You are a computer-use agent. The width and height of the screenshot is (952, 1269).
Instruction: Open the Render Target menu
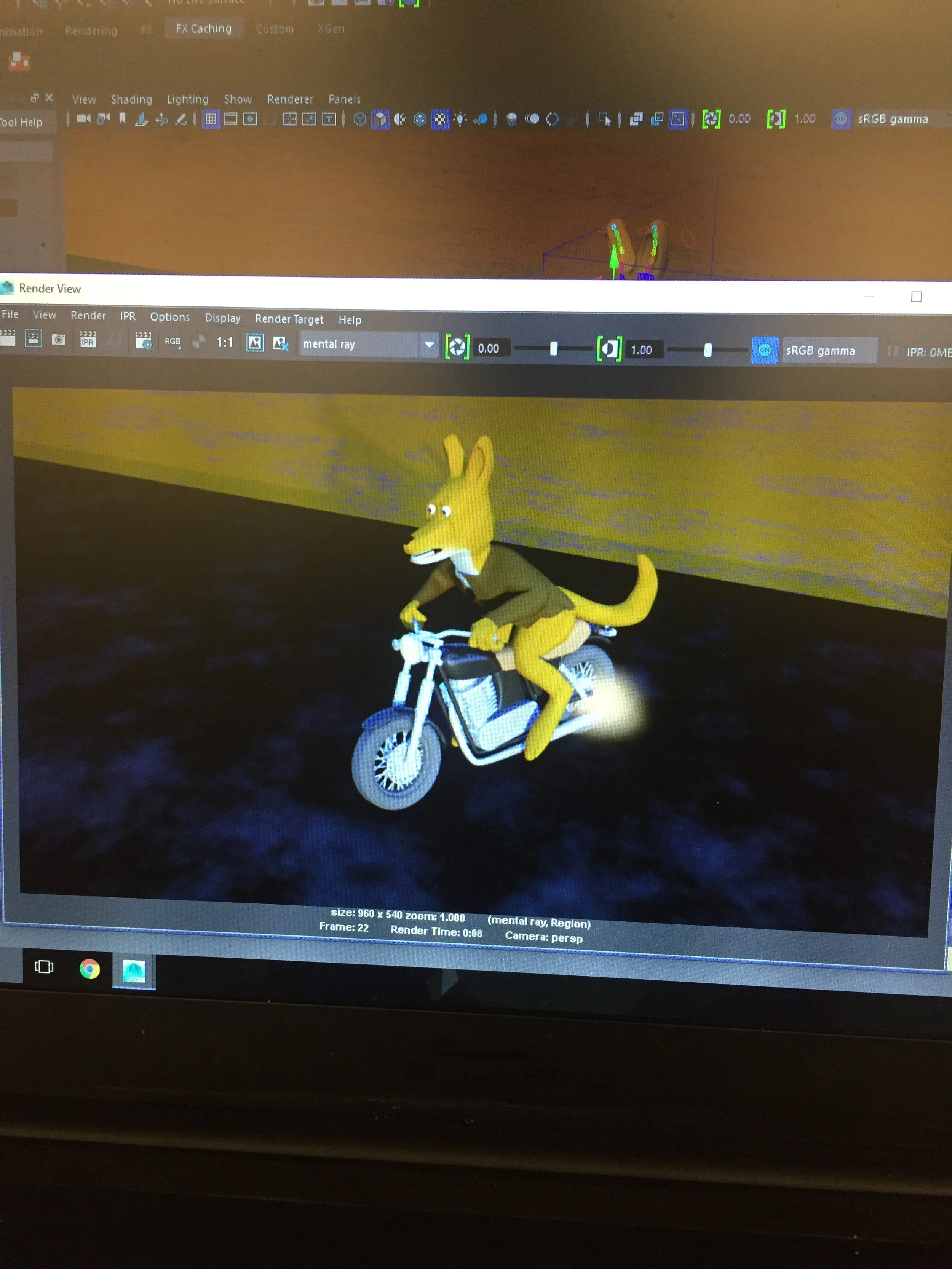(x=289, y=319)
